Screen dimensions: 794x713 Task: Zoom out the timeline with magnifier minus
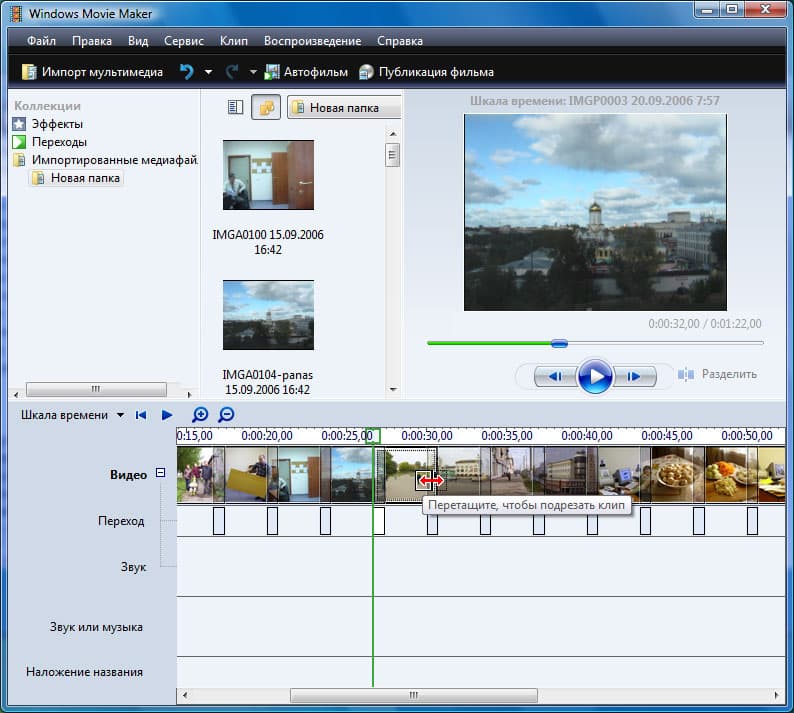pos(226,415)
